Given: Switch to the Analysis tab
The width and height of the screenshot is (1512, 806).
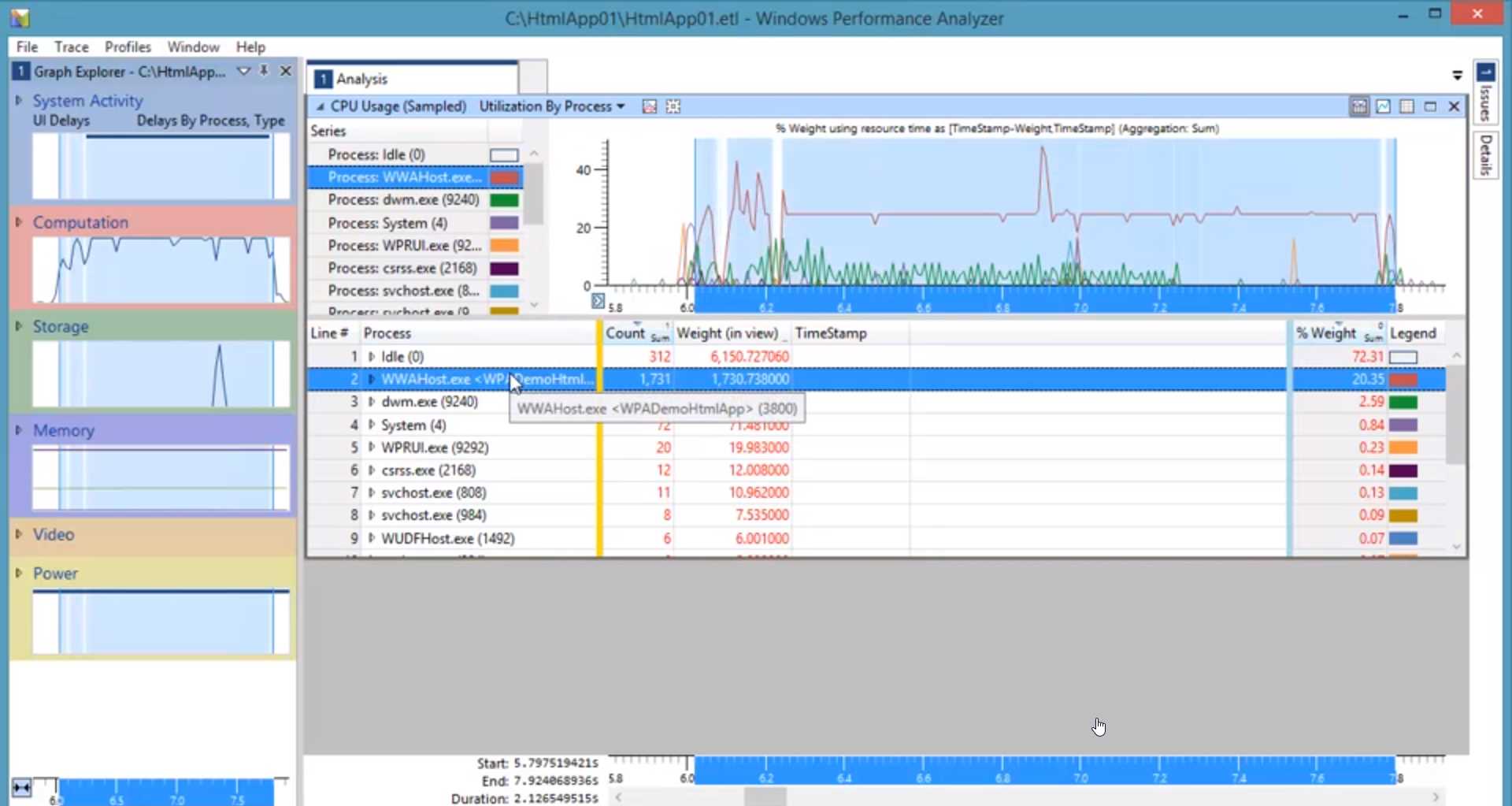Looking at the screenshot, I should coord(361,78).
